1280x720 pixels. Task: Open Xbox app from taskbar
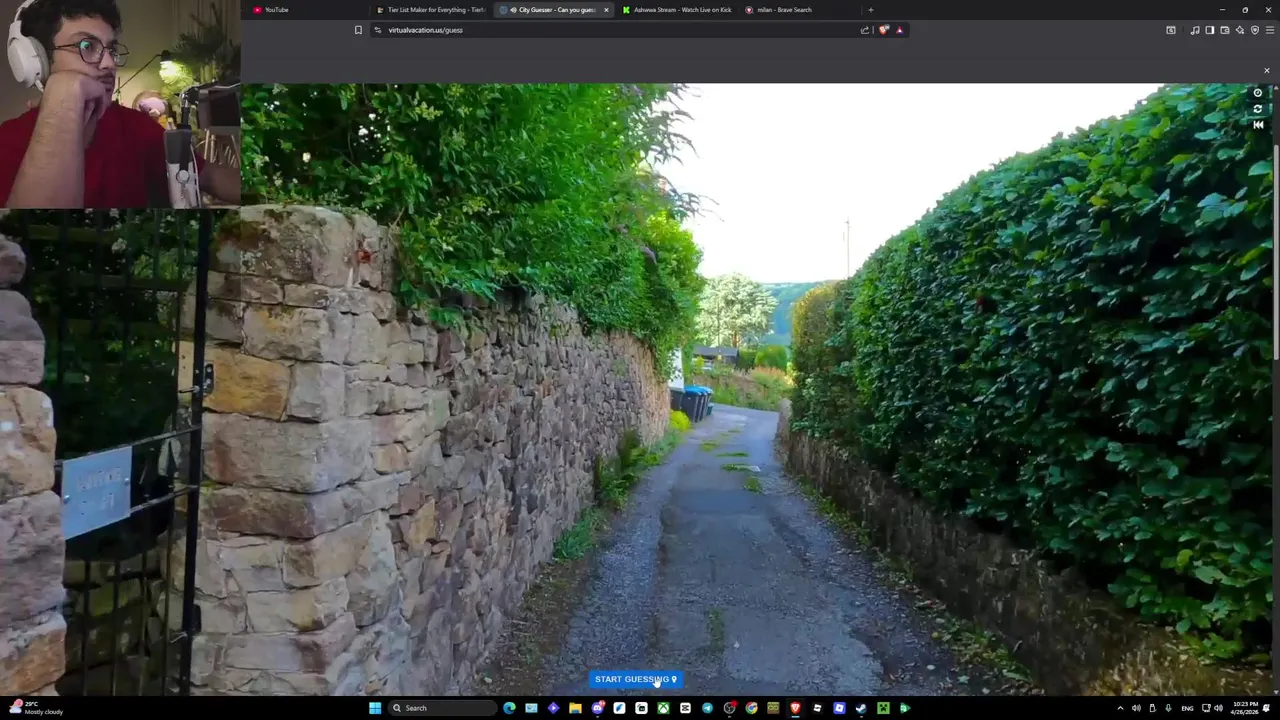coord(663,708)
